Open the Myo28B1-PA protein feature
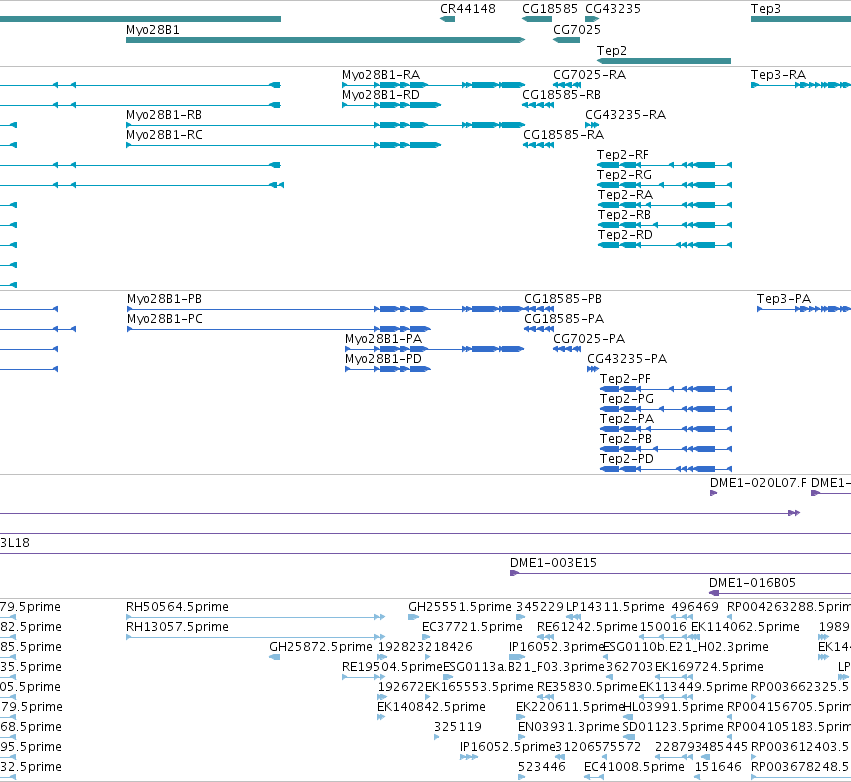851x782 pixels. [x=435, y=349]
